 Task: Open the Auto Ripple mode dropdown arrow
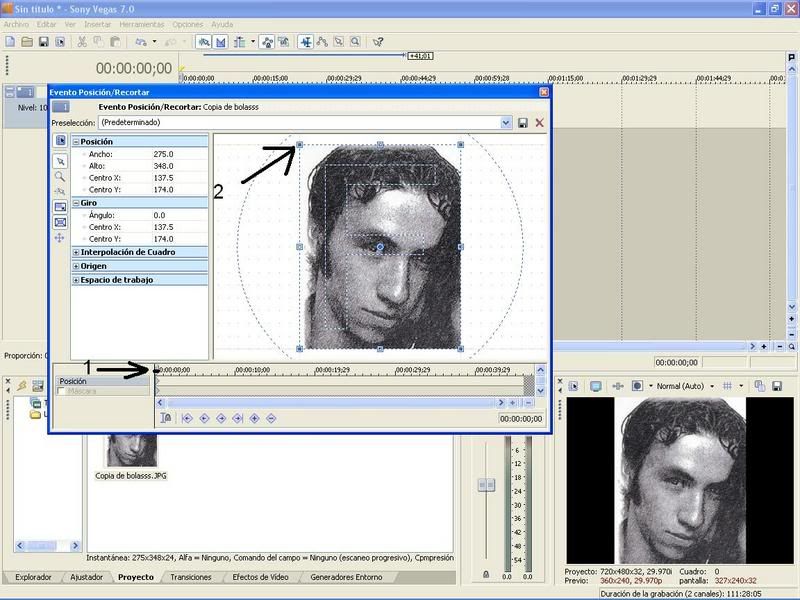coord(253,42)
